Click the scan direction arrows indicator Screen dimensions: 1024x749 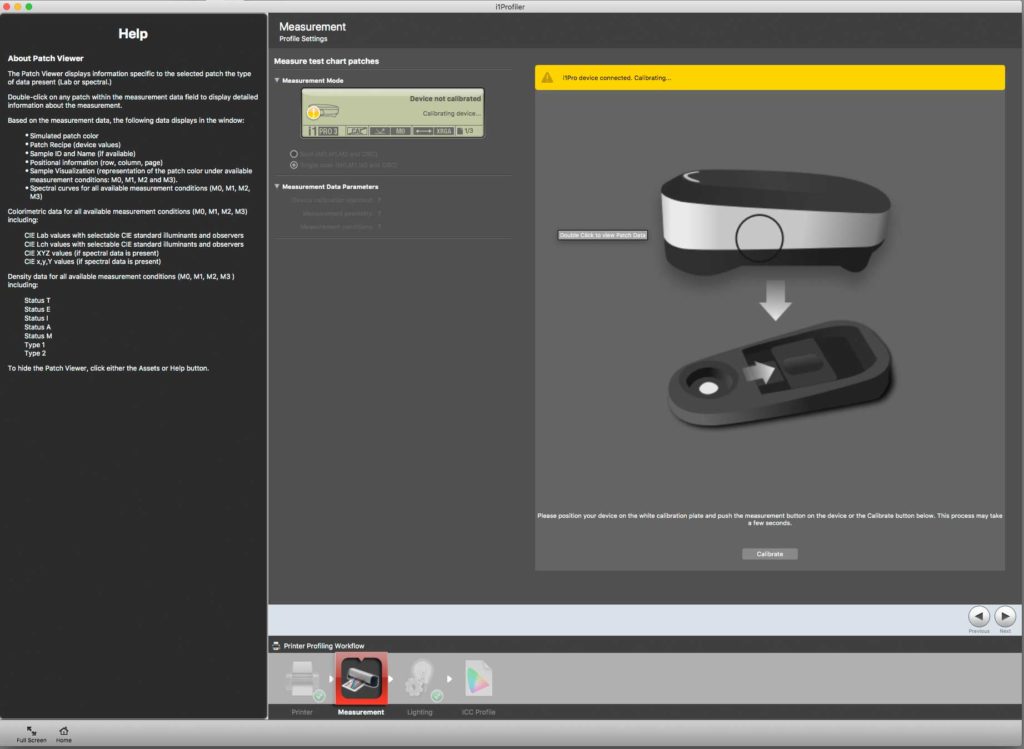click(x=423, y=131)
